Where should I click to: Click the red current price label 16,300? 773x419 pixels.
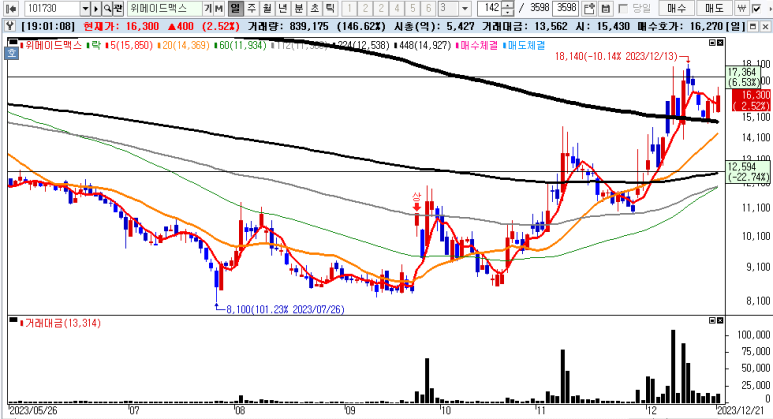click(751, 100)
